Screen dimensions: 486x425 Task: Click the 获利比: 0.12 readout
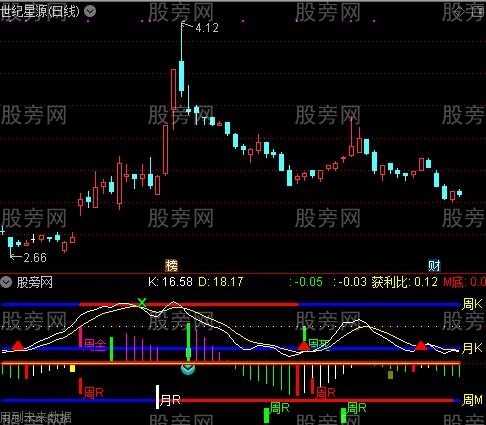point(405,282)
